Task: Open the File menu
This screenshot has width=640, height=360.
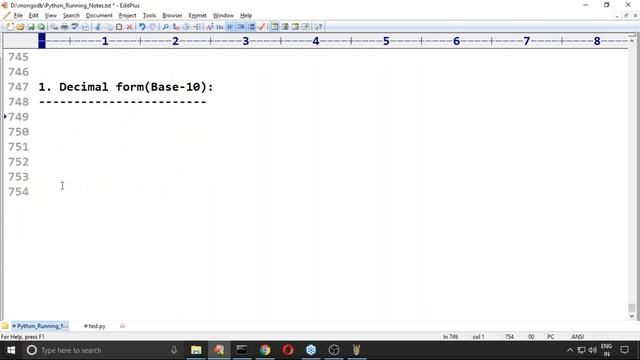Action: [x=18, y=16]
